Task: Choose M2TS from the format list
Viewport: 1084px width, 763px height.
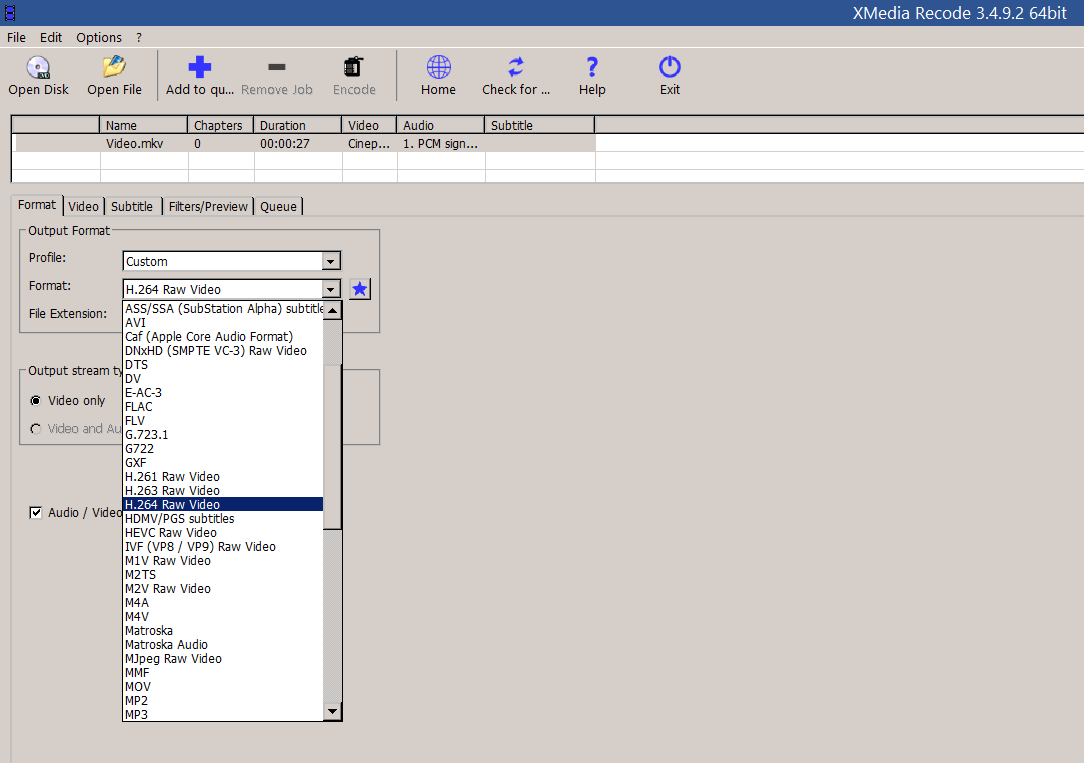Action: 223,575
